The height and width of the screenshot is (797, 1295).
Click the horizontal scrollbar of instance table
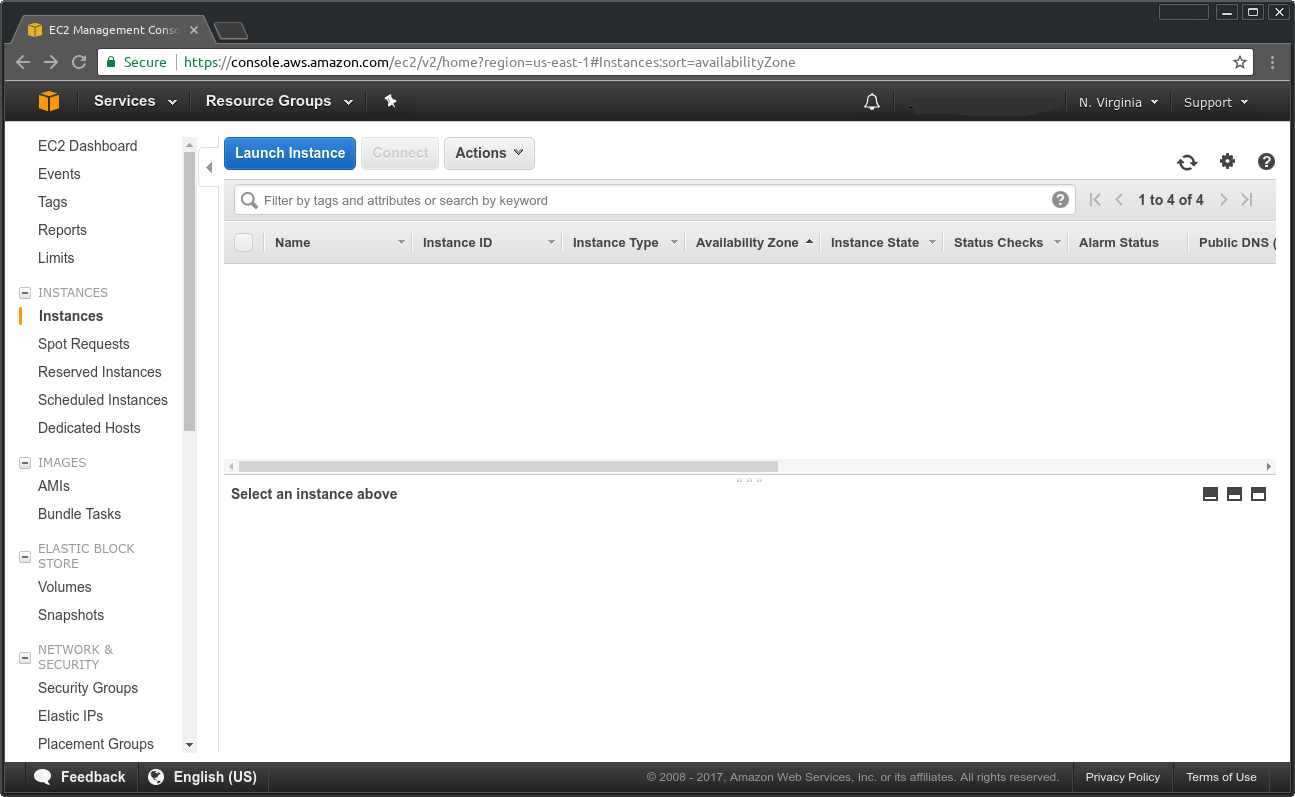508,466
